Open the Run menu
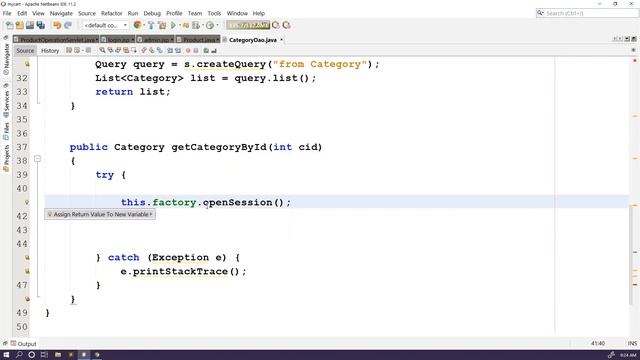640x360 pixels. click(x=133, y=13)
